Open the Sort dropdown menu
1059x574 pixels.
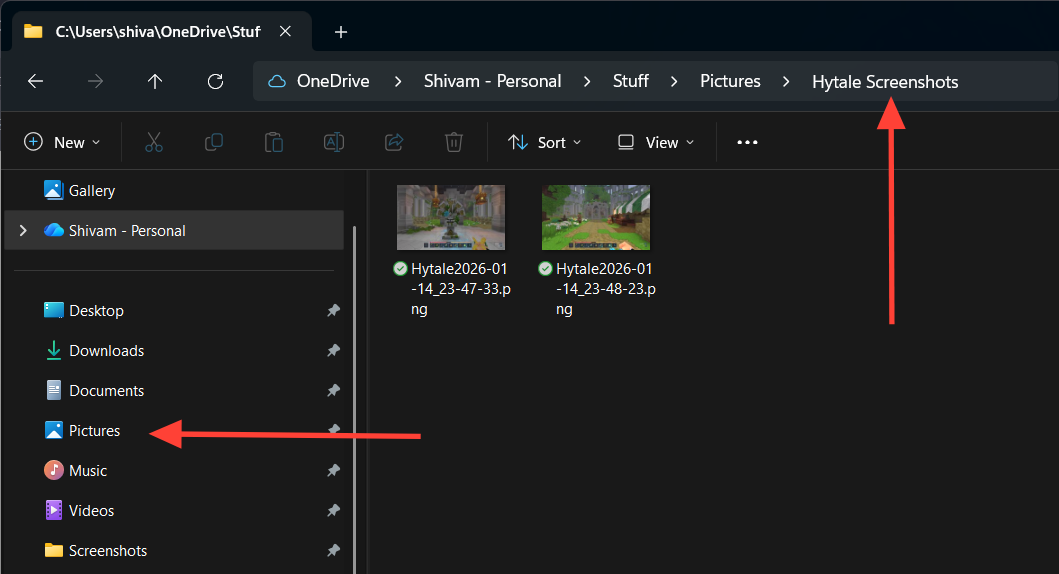[544, 142]
